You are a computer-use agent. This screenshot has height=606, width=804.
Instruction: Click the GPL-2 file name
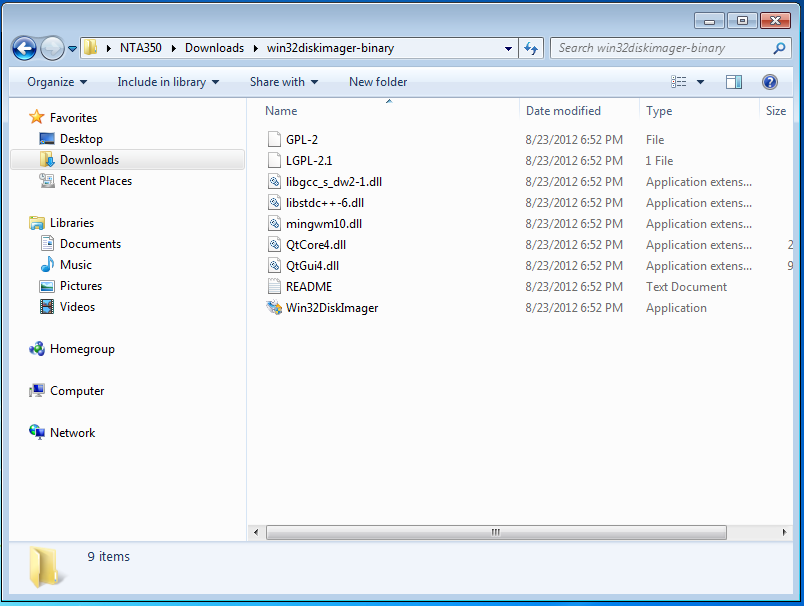pos(302,139)
